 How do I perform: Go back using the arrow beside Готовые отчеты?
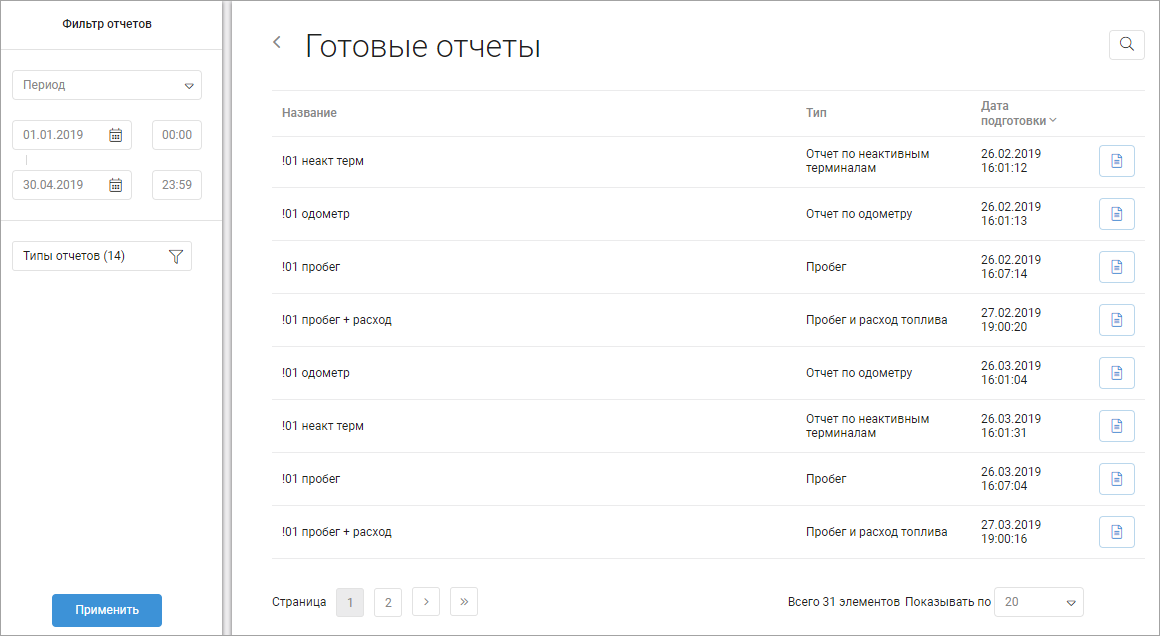coord(277,43)
